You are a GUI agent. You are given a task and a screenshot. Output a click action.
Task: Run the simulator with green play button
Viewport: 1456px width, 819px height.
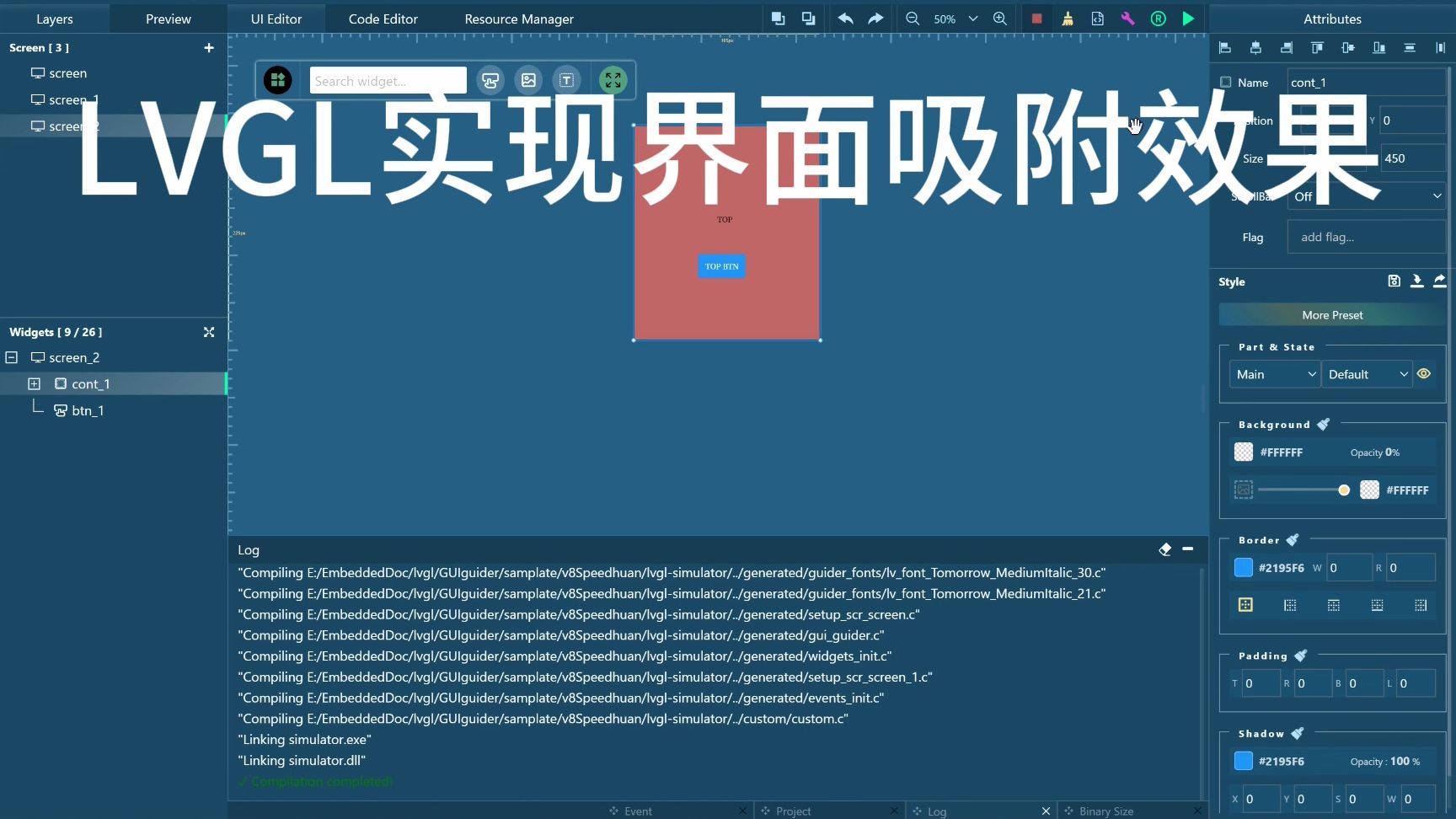pyautogui.click(x=1188, y=19)
